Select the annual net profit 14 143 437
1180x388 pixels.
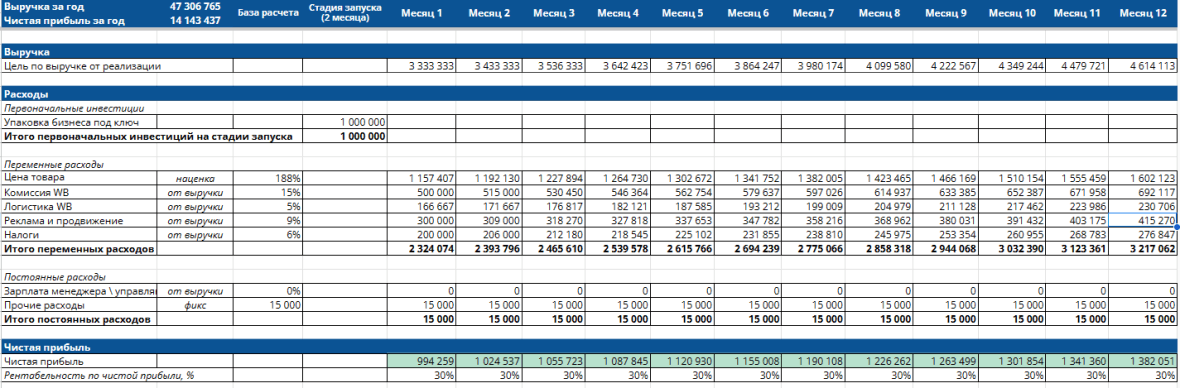pos(195,20)
